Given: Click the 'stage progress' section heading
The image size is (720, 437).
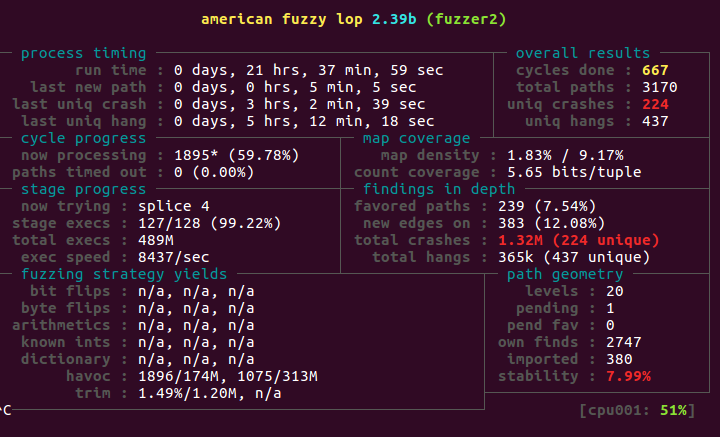Looking at the screenshot, I should [84, 189].
